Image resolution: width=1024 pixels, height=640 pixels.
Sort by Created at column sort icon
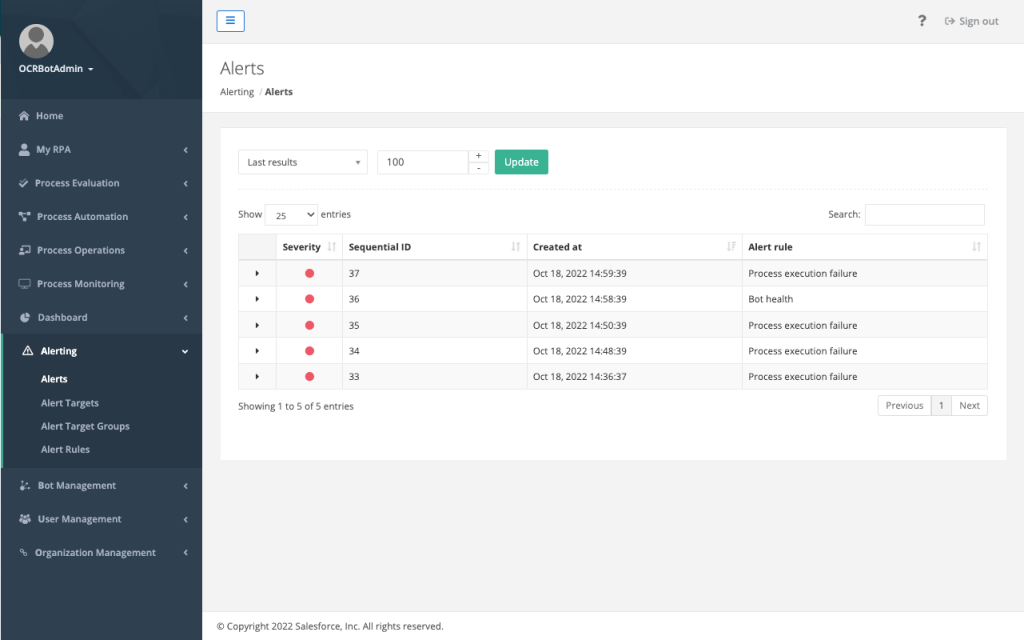click(x=731, y=247)
